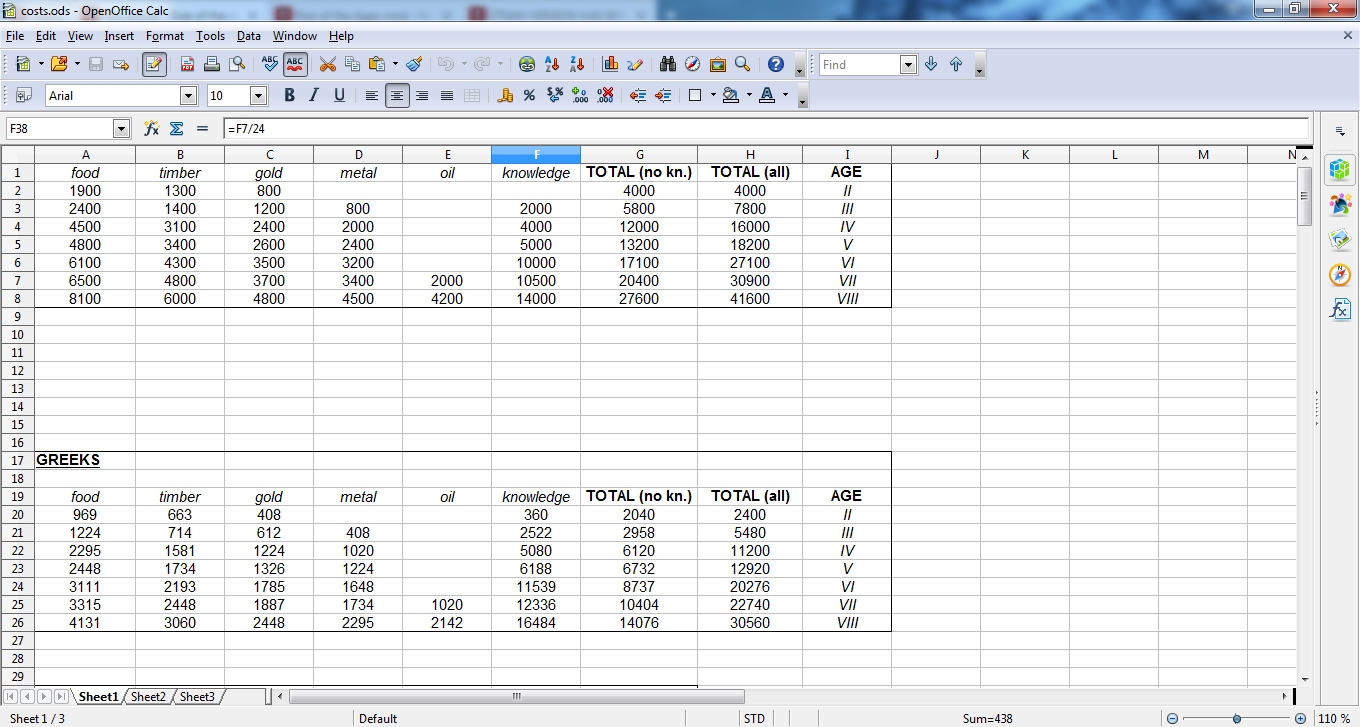Open the Arial font name dropdown
This screenshot has width=1360, height=727.
(188, 95)
